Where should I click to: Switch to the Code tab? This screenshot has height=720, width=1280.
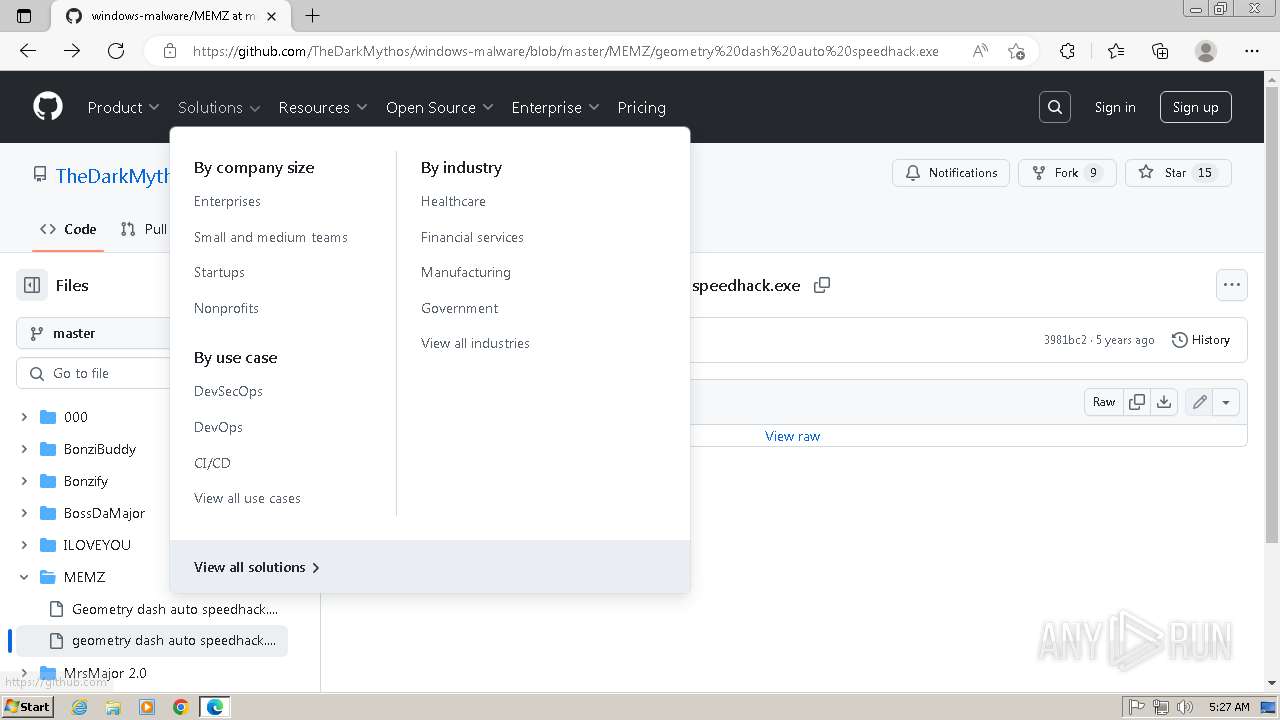(x=68, y=229)
